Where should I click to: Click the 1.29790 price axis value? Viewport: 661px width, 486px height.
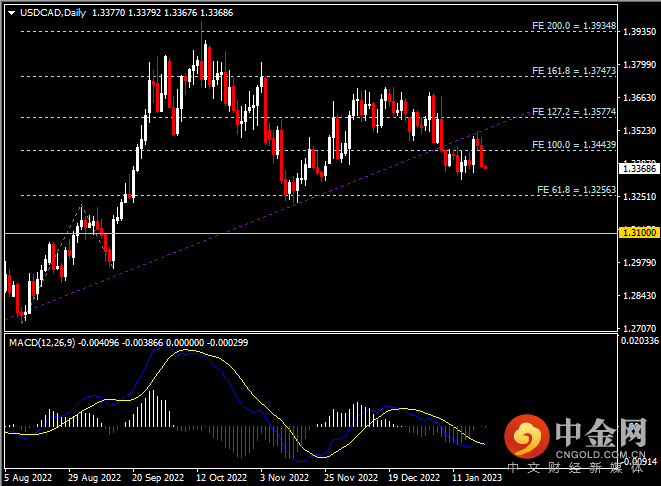pos(640,263)
